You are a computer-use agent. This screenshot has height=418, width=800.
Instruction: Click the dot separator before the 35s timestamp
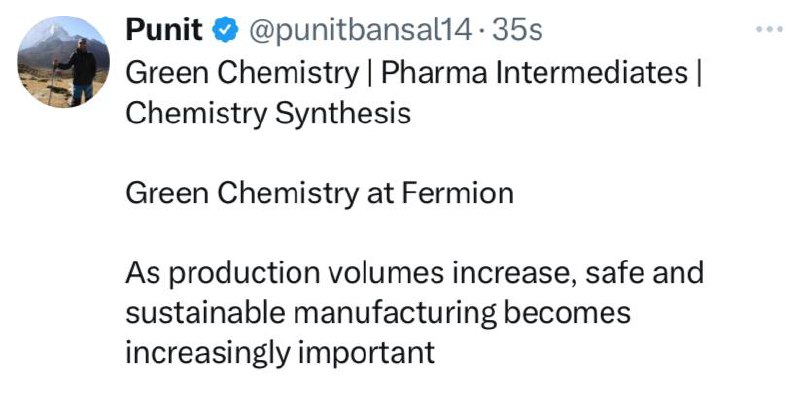click(482, 32)
